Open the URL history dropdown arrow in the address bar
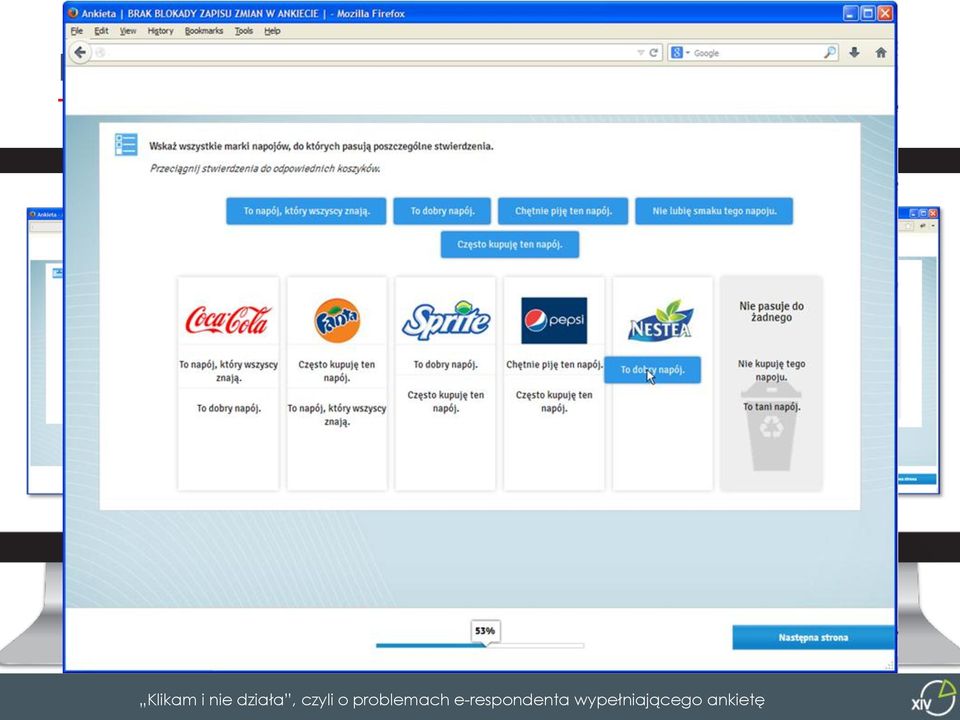Screen dimensions: 960x720 (640, 53)
